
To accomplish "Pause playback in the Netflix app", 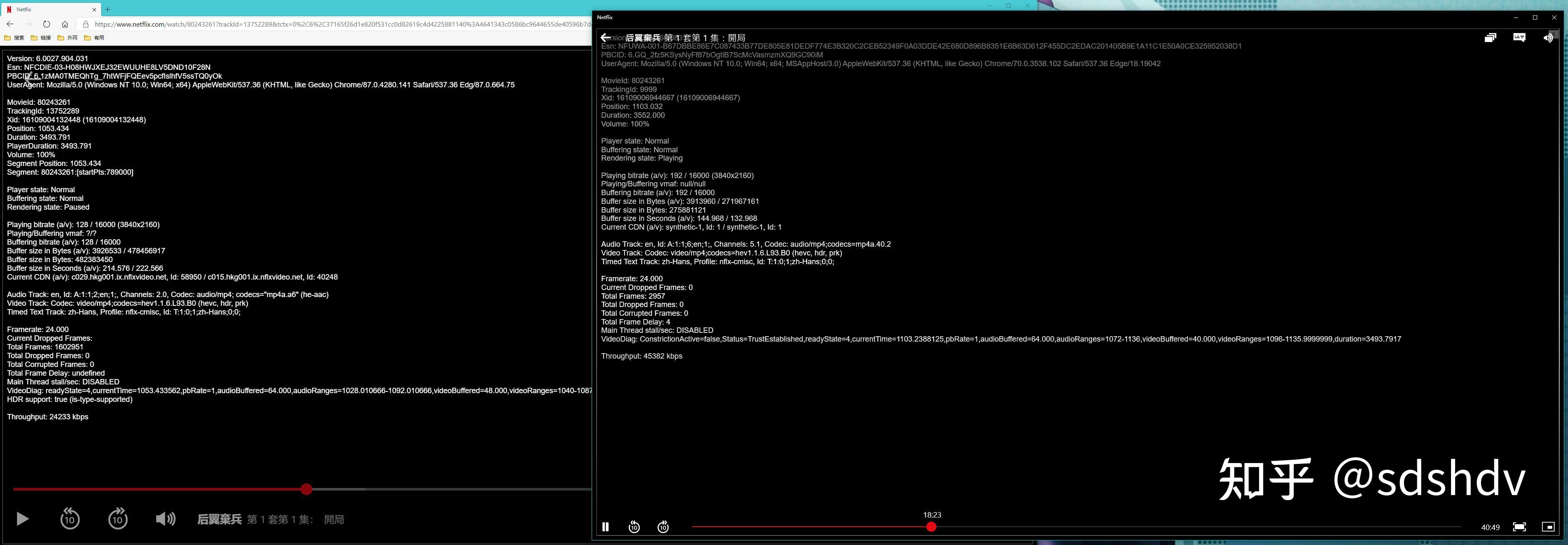I will coord(606,527).
